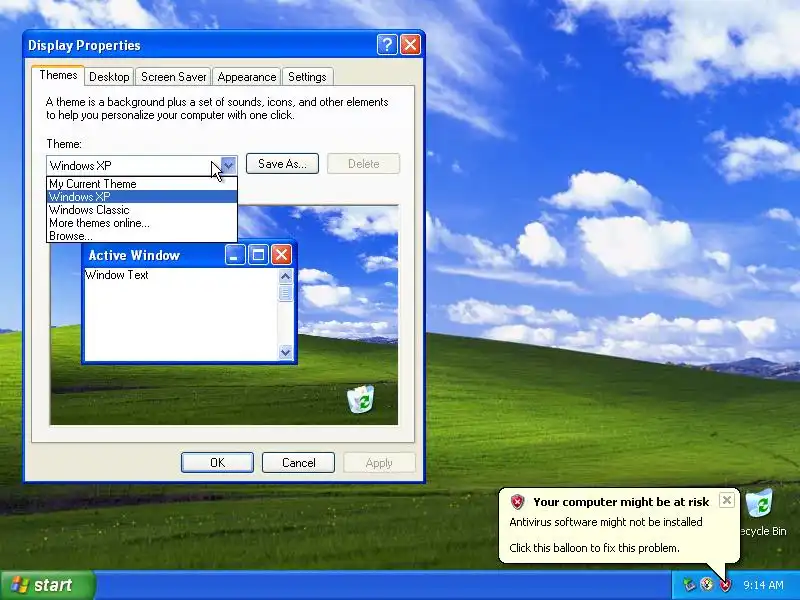800x600 pixels.
Task: Click the Display Properties help question mark icon
Action: [x=387, y=45]
